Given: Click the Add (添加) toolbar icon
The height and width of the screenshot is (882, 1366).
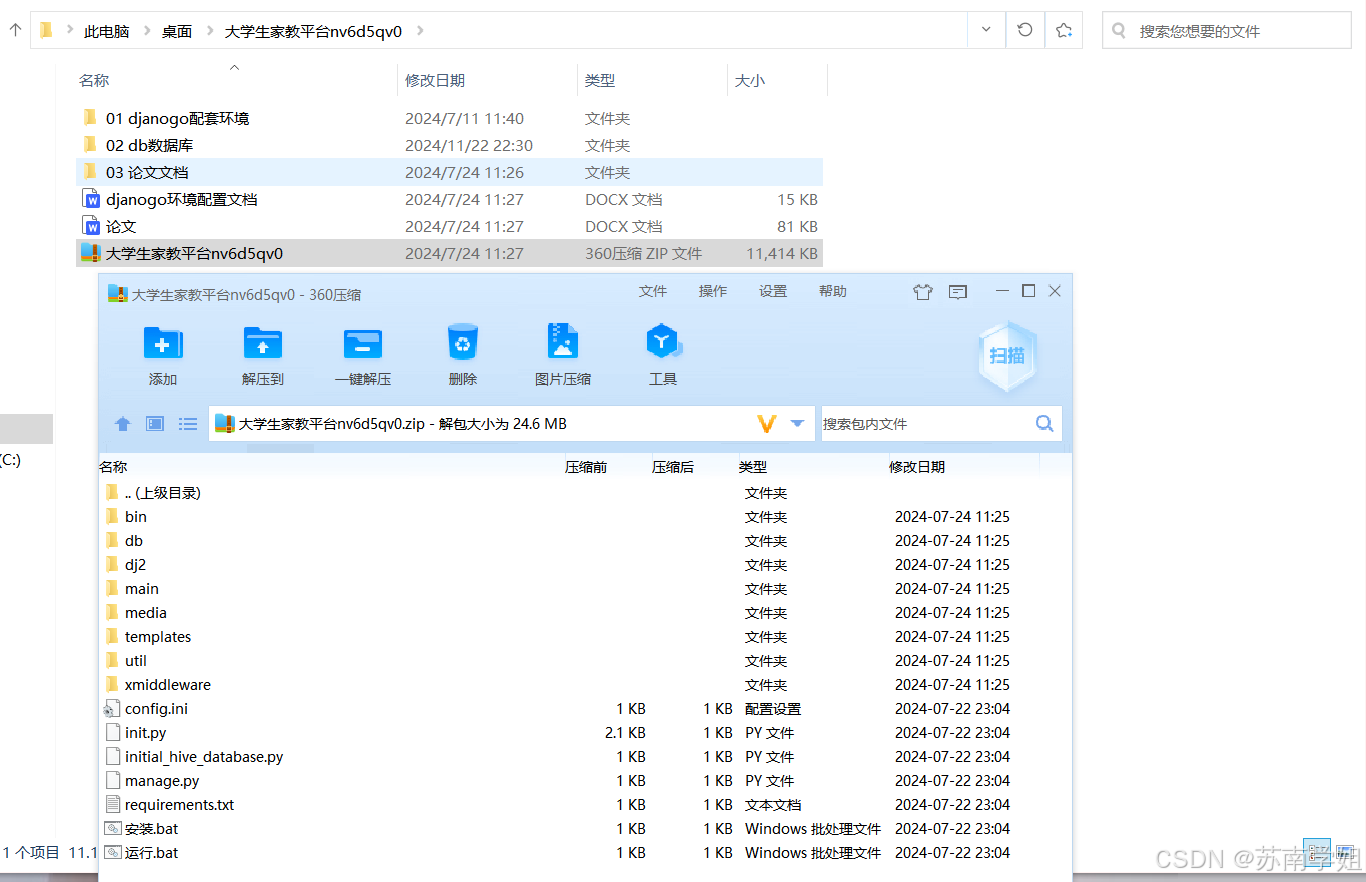Looking at the screenshot, I should point(163,343).
